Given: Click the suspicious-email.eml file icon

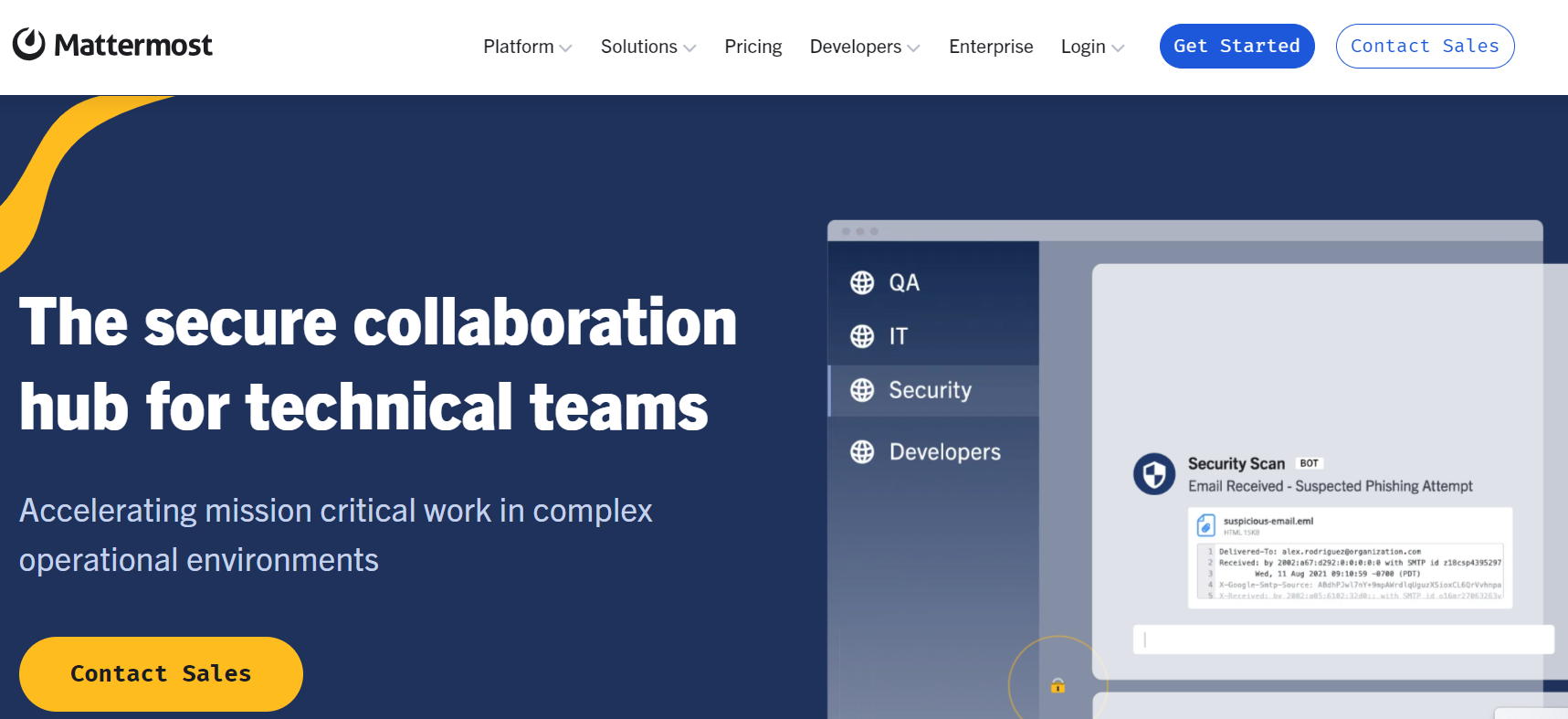Looking at the screenshot, I should pyautogui.click(x=1206, y=525).
